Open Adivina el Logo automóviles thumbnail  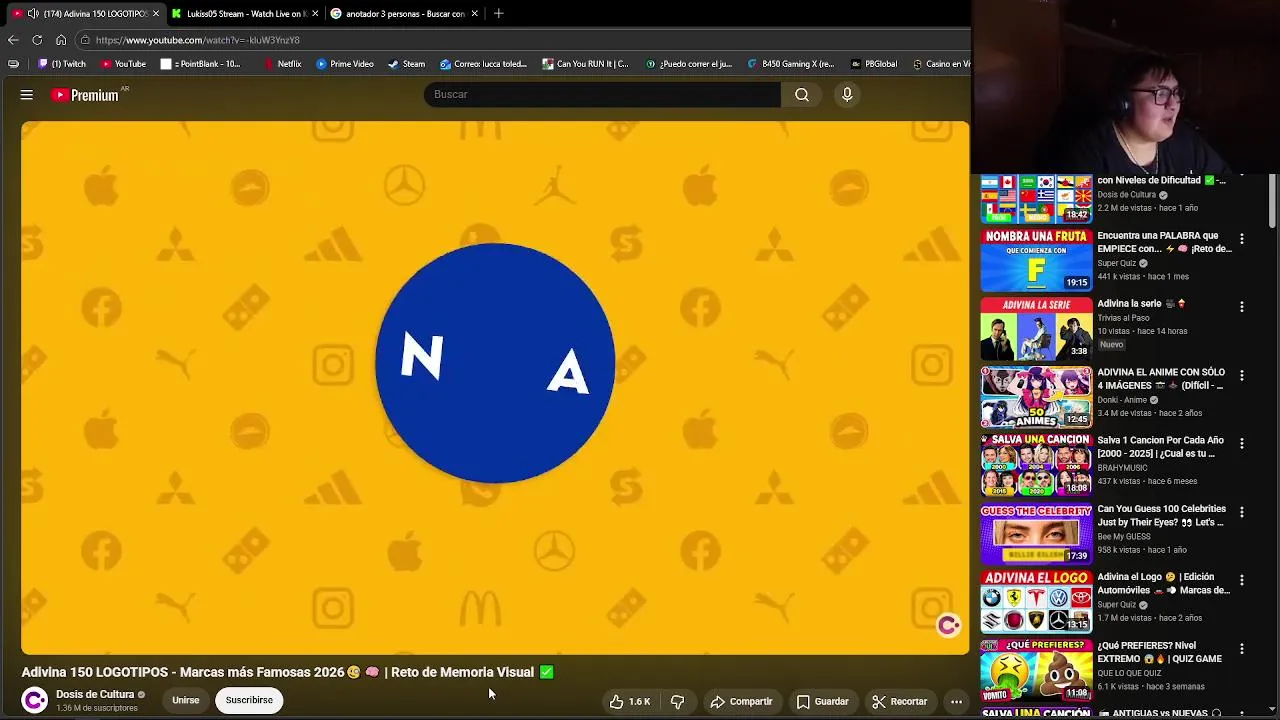tap(1036, 602)
